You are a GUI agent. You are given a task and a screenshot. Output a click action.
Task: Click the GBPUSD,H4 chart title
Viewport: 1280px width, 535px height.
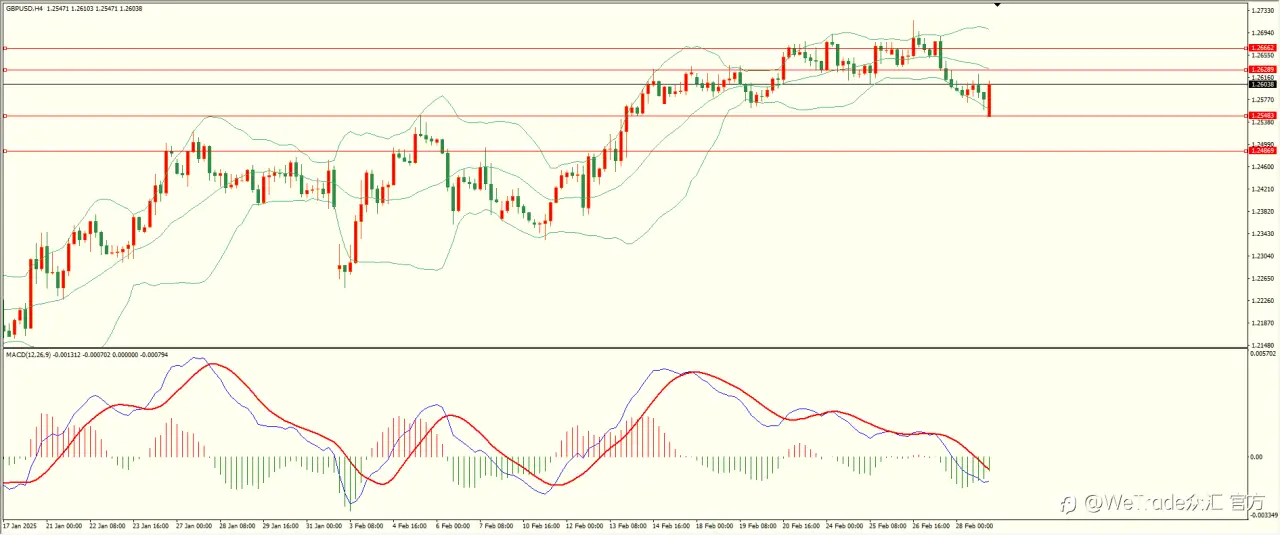24,8
